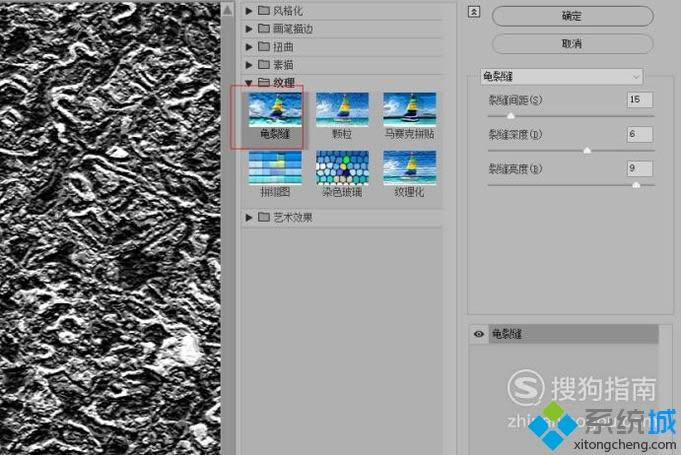
Task: Click the 裂缝深度 slider handle
Action: [x=587, y=150]
